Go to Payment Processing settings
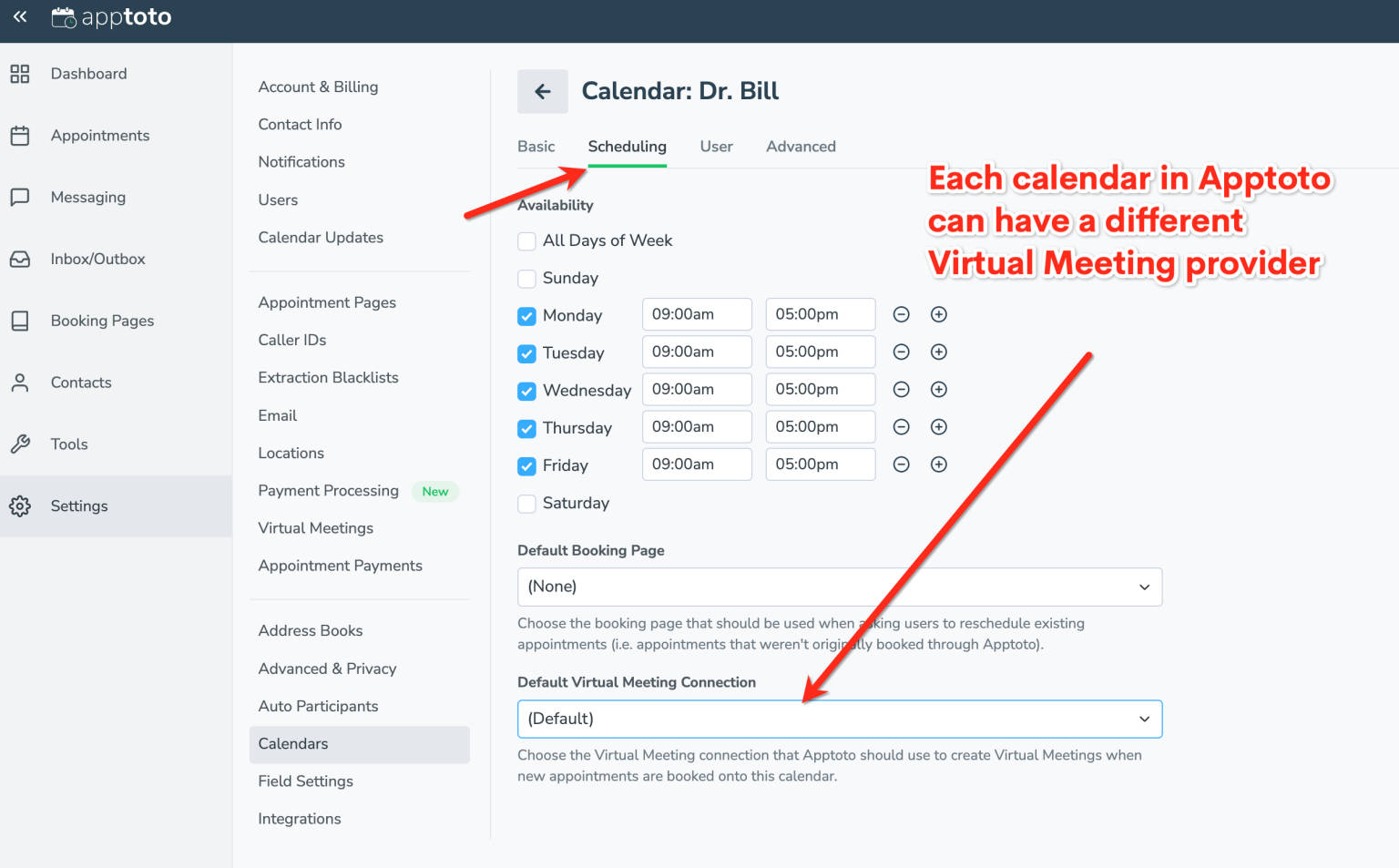 click(328, 490)
